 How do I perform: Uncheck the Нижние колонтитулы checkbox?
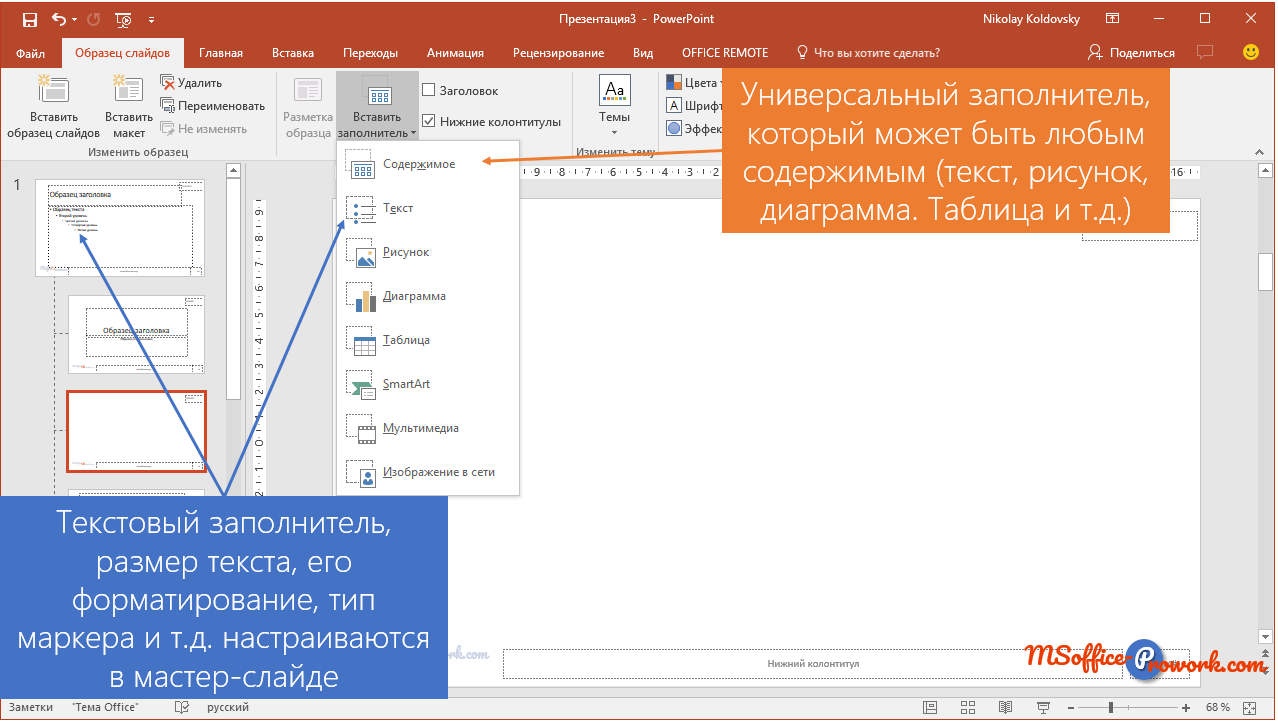click(429, 122)
